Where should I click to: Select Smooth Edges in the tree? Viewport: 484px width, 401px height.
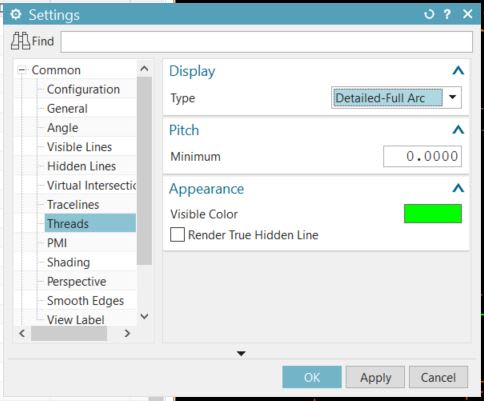(x=85, y=301)
